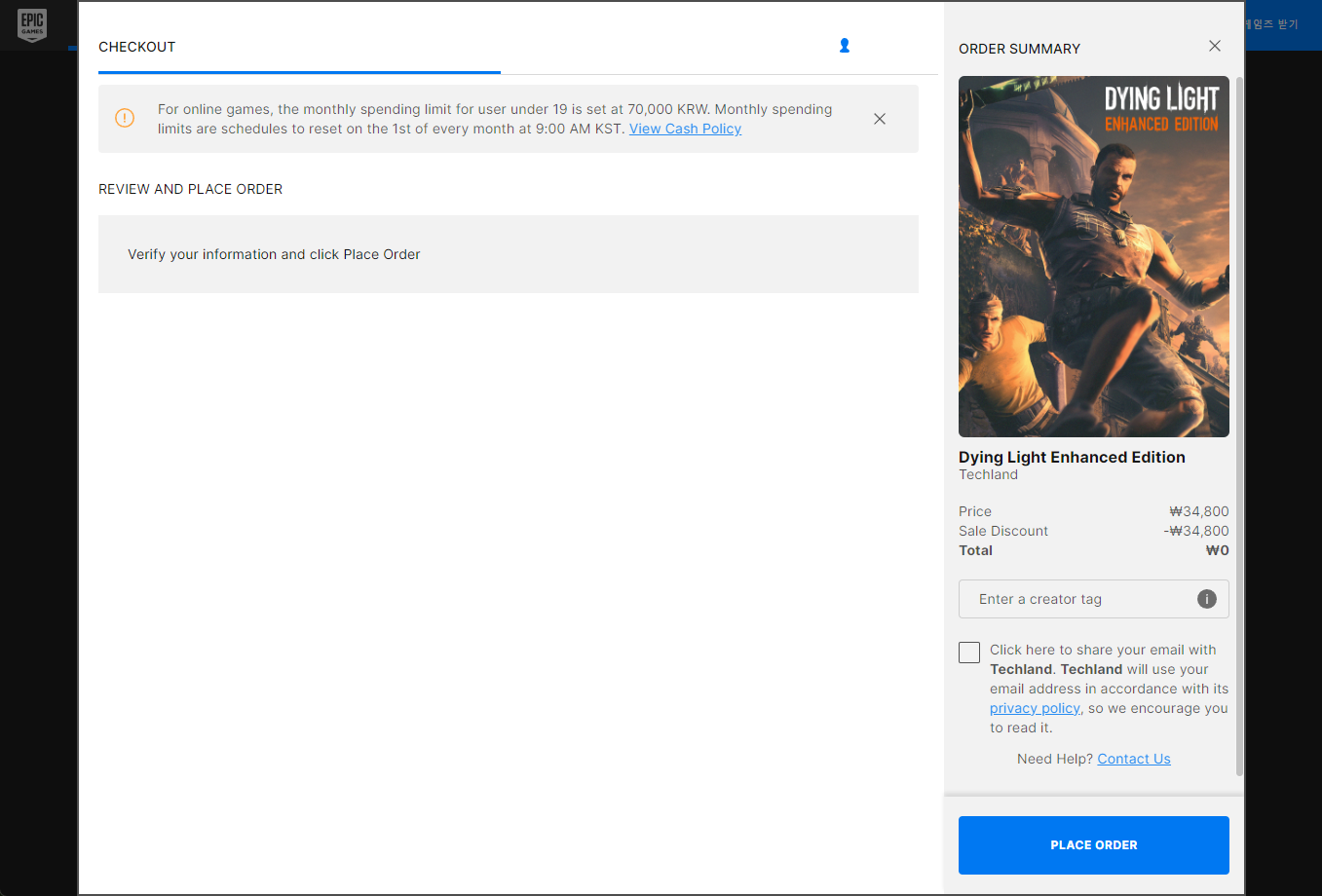Click the ₩0 Total value
The width and height of the screenshot is (1322, 896).
1218,550
